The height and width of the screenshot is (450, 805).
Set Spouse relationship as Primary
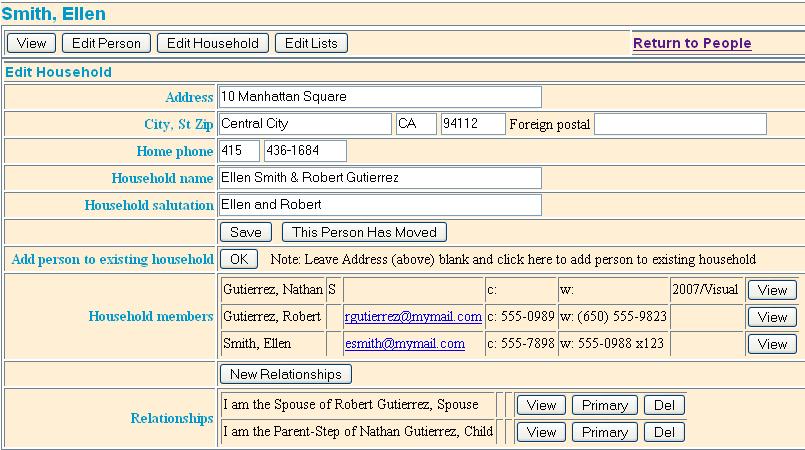click(x=604, y=405)
